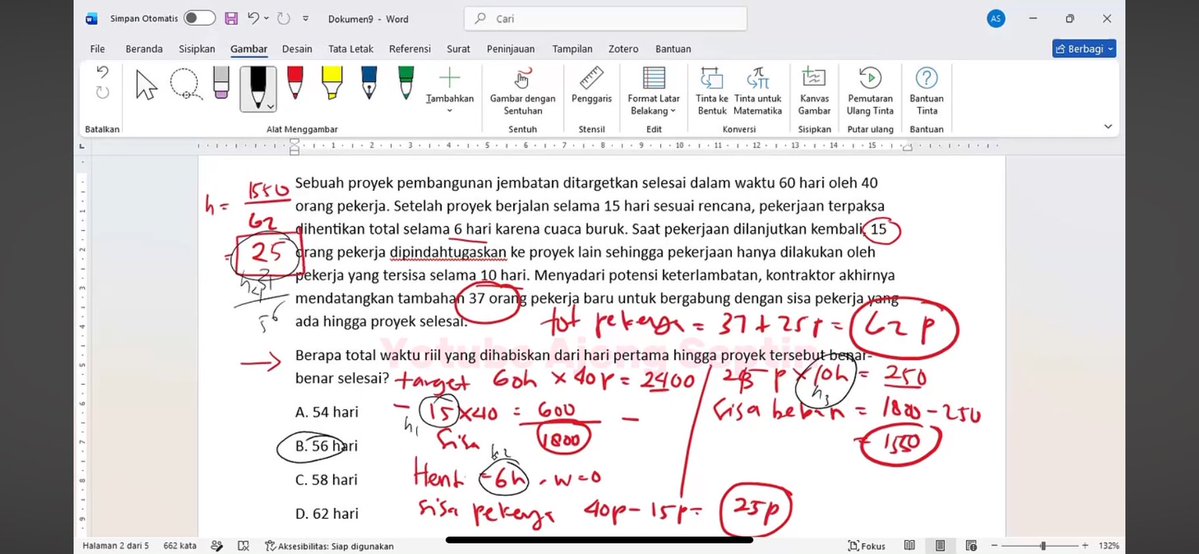The height and width of the screenshot is (554, 1199).
Task: Click Tinta untuk Matematika
Action: [x=758, y=90]
